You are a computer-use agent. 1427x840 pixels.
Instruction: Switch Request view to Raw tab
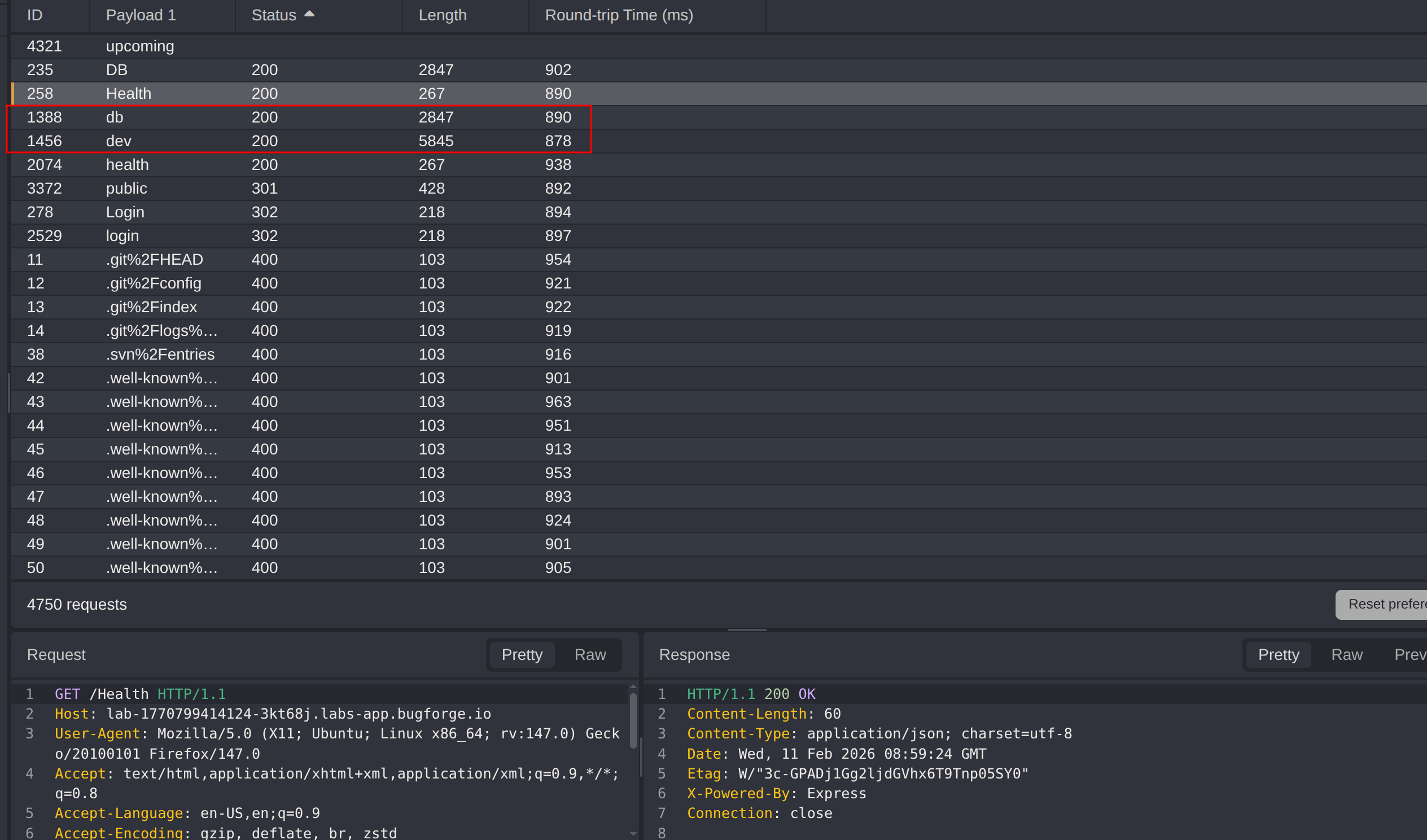click(589, 655)
